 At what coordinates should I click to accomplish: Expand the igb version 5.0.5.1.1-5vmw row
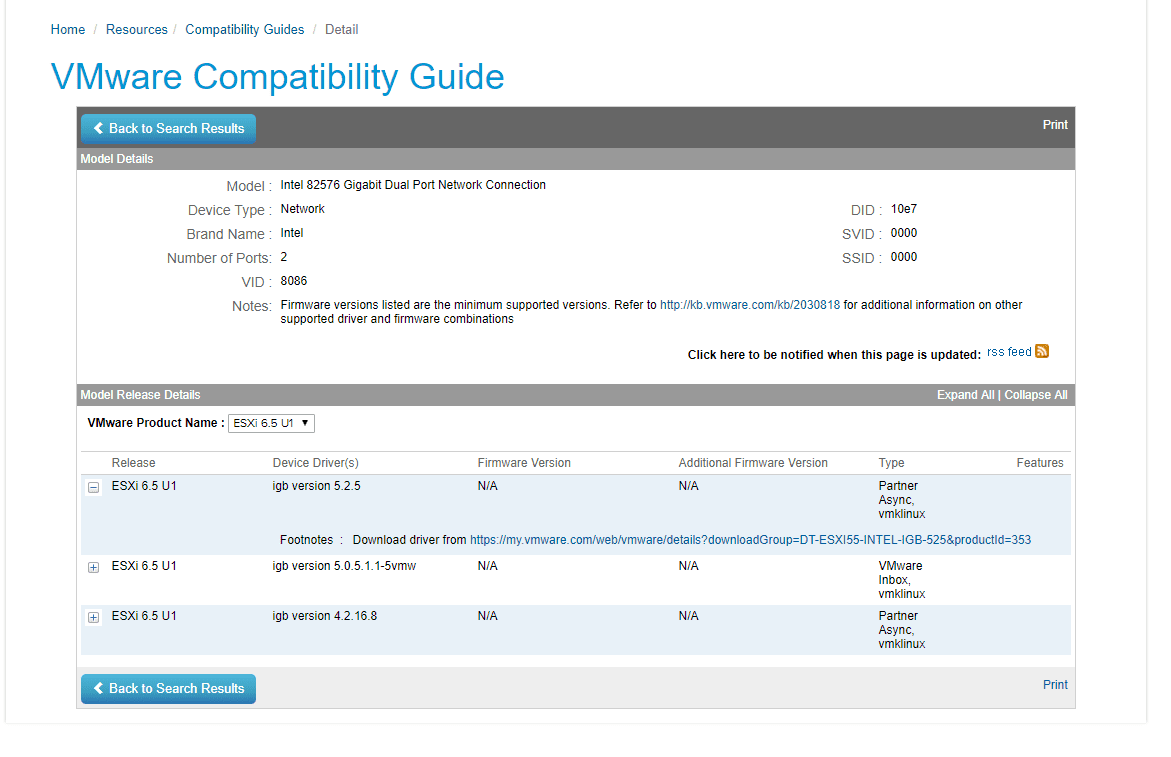tap(93, 567)
